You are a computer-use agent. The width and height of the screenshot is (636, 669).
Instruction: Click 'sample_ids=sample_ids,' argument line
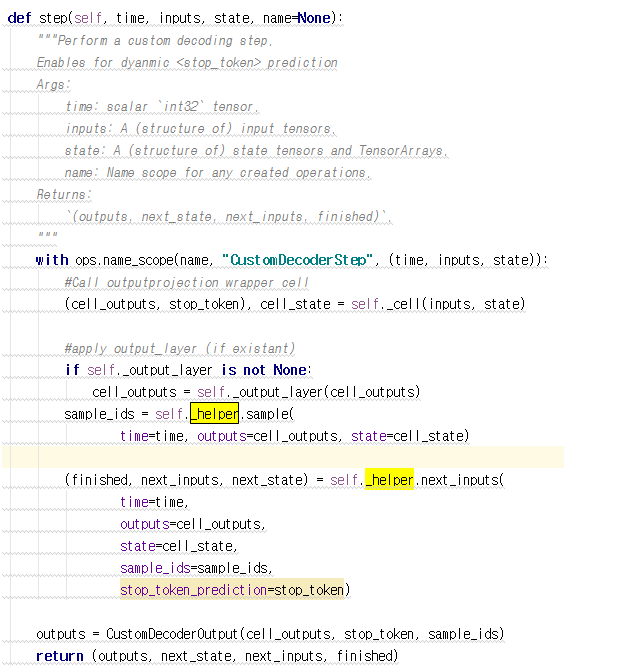pos(196,569)
